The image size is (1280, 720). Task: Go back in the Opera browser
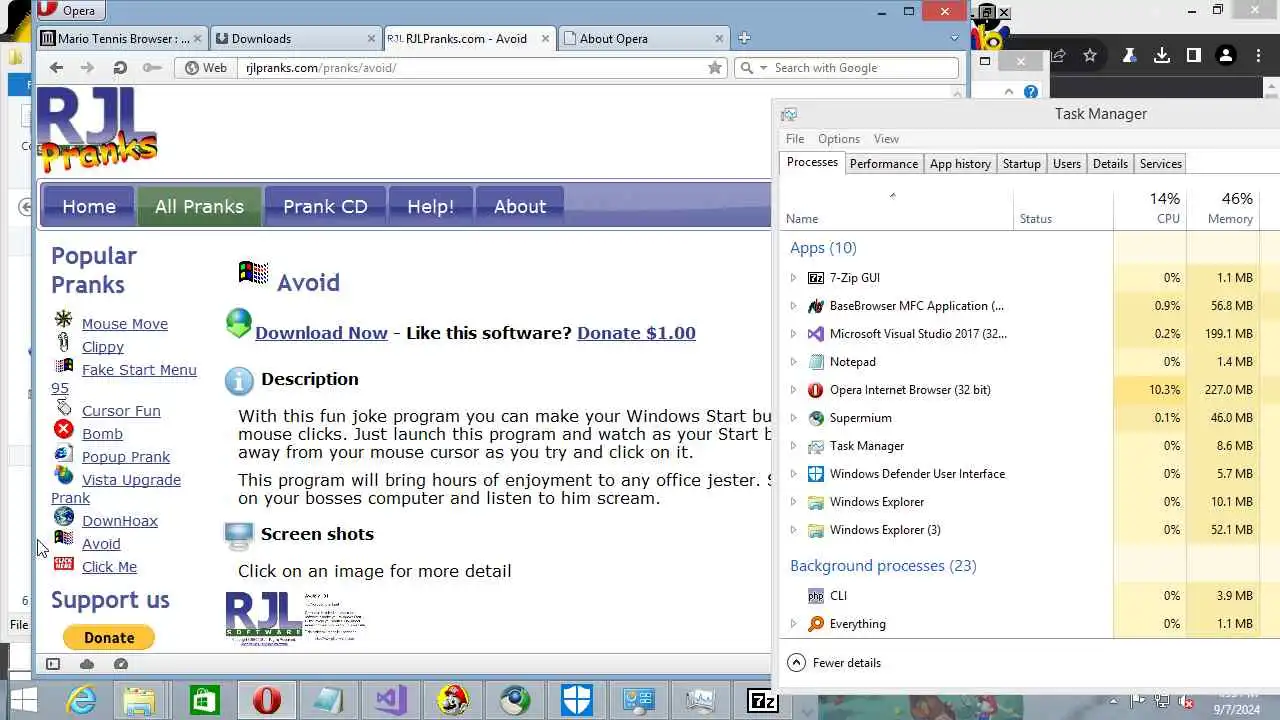(x=56, y=67)
